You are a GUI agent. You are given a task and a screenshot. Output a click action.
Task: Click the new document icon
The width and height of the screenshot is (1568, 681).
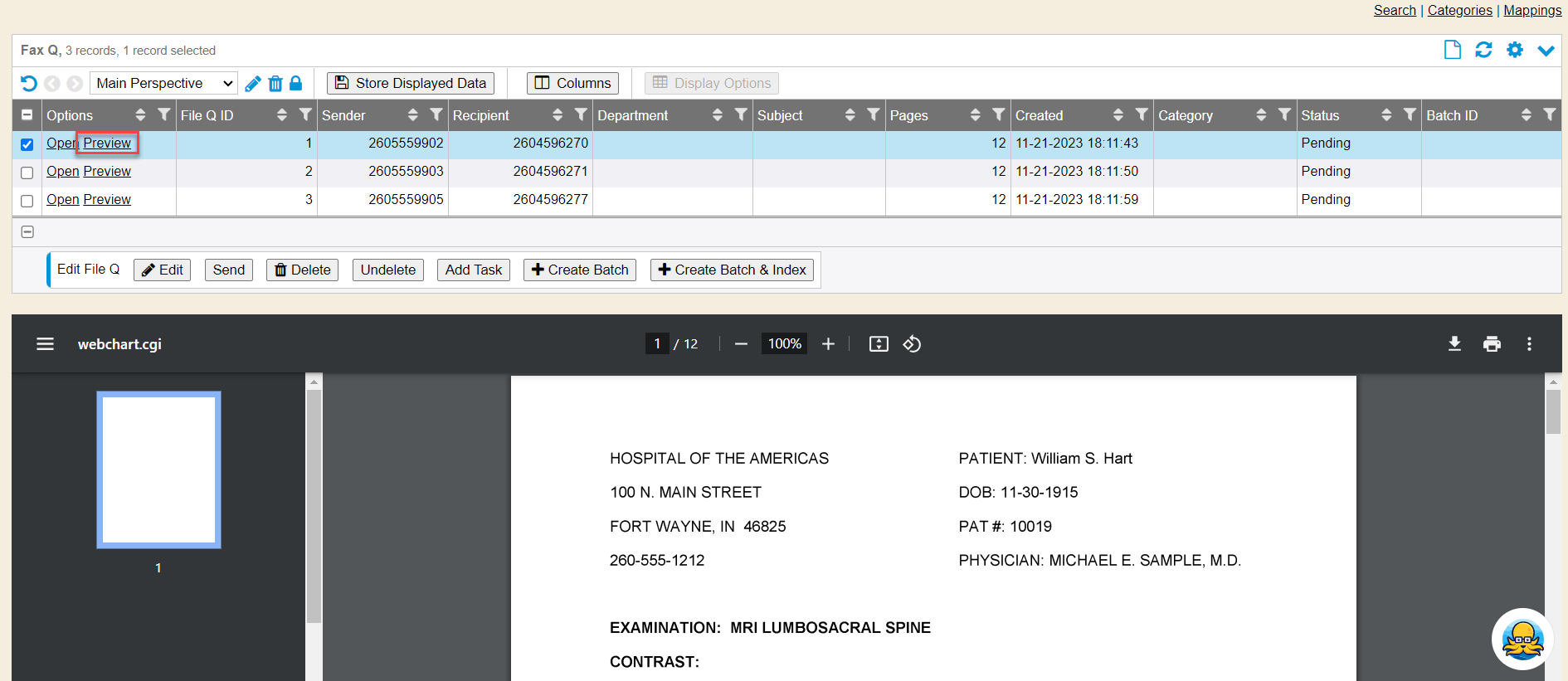(1452, 50)
